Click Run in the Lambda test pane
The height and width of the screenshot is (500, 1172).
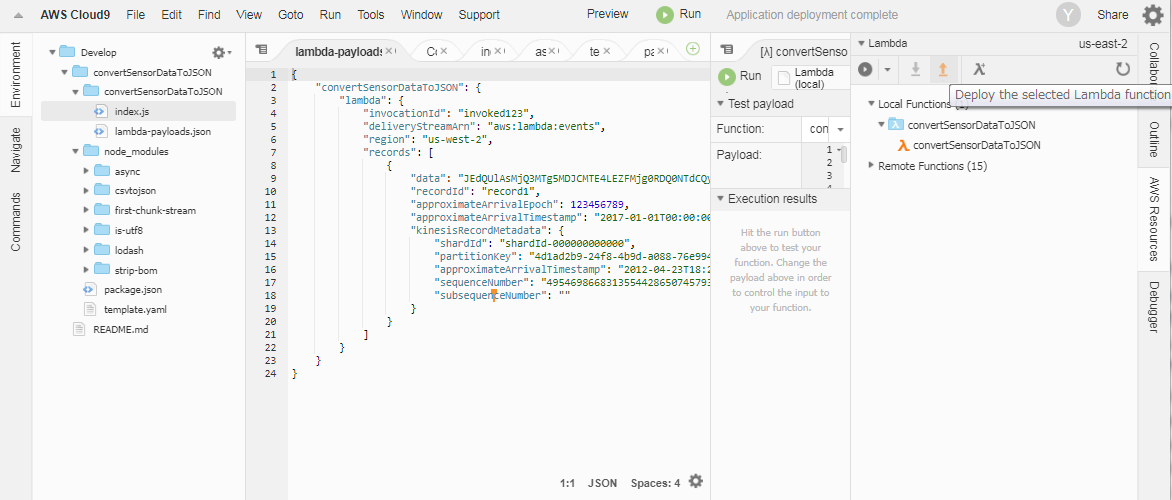[740, 76]
